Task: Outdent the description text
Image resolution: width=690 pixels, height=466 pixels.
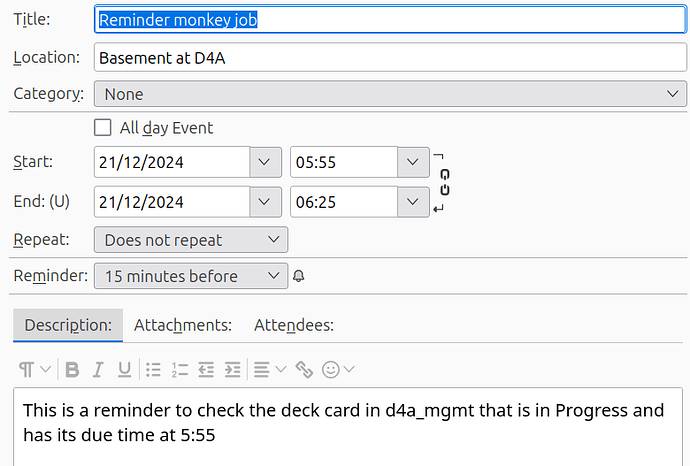Action: coord(206,369)
